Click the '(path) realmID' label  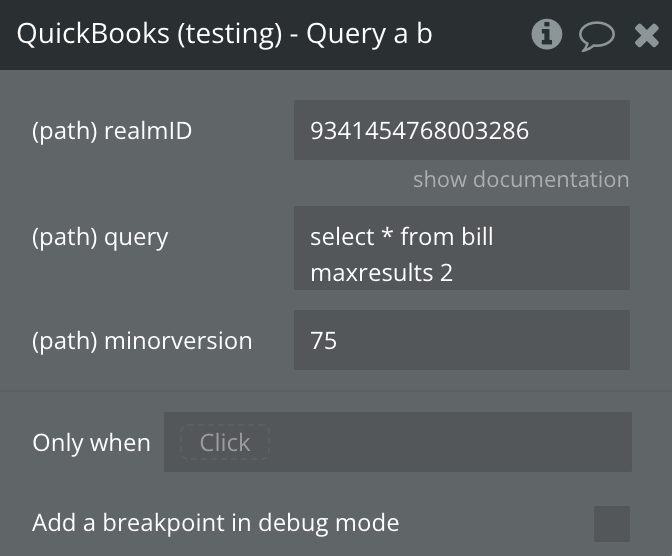(x=112, y=131)
